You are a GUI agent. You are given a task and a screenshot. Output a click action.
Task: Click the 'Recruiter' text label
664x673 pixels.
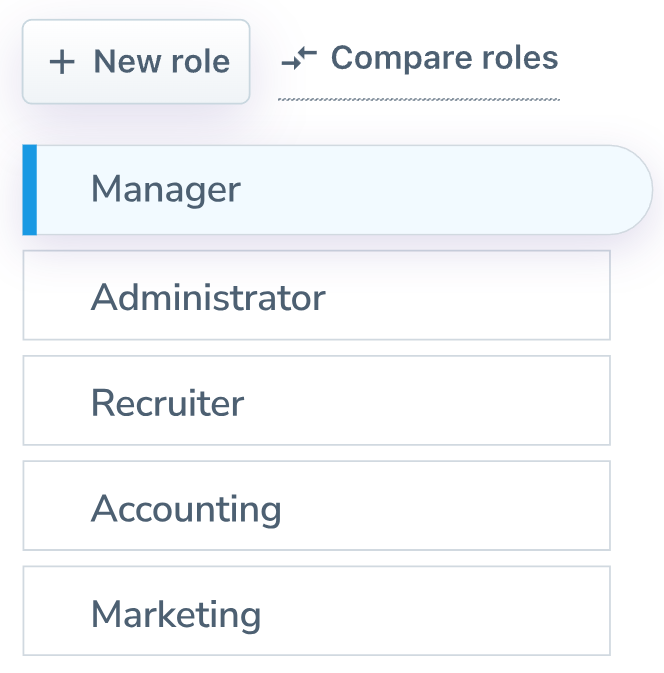167,403
